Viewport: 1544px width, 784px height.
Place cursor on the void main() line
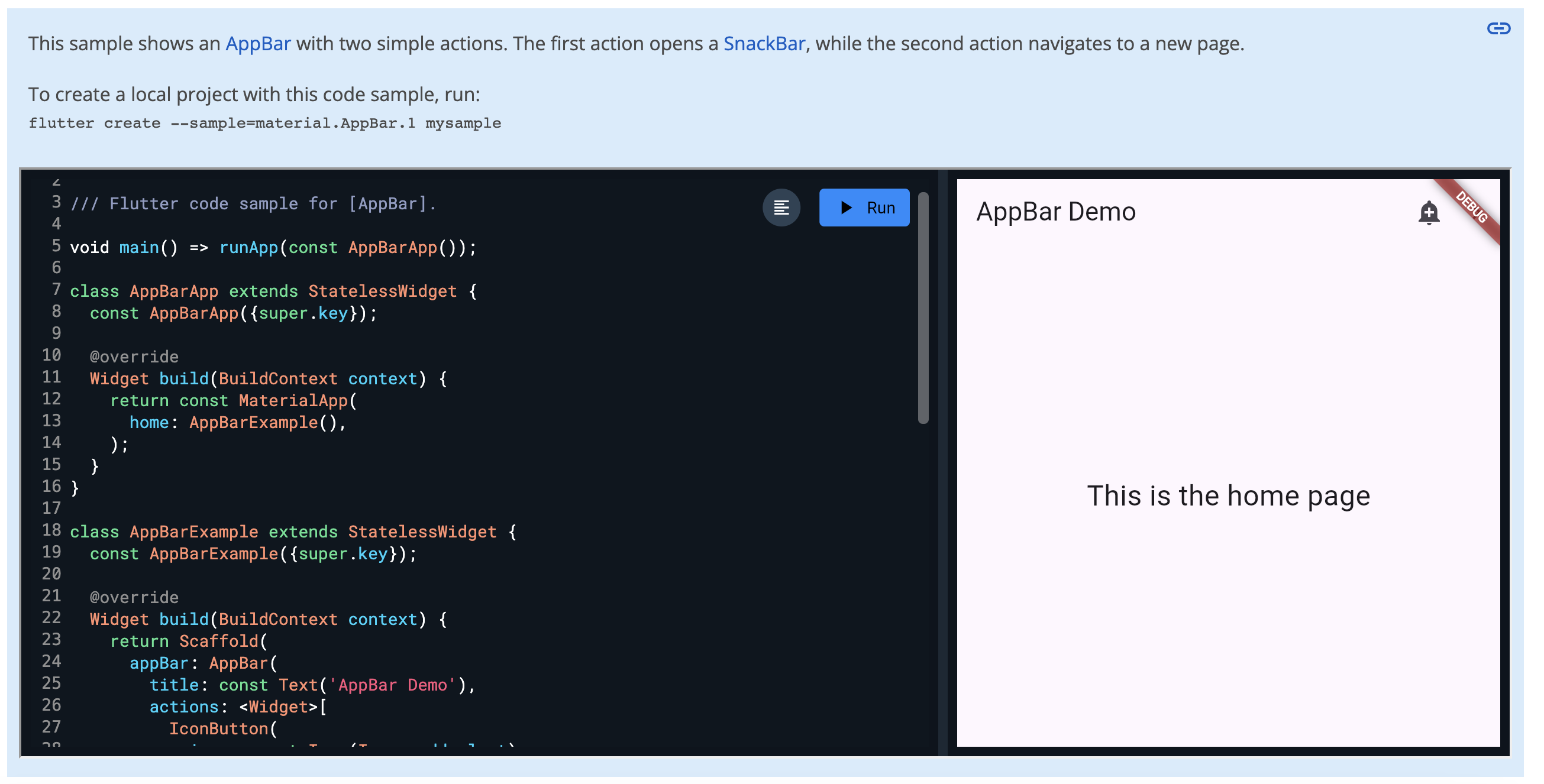(273, 247)
